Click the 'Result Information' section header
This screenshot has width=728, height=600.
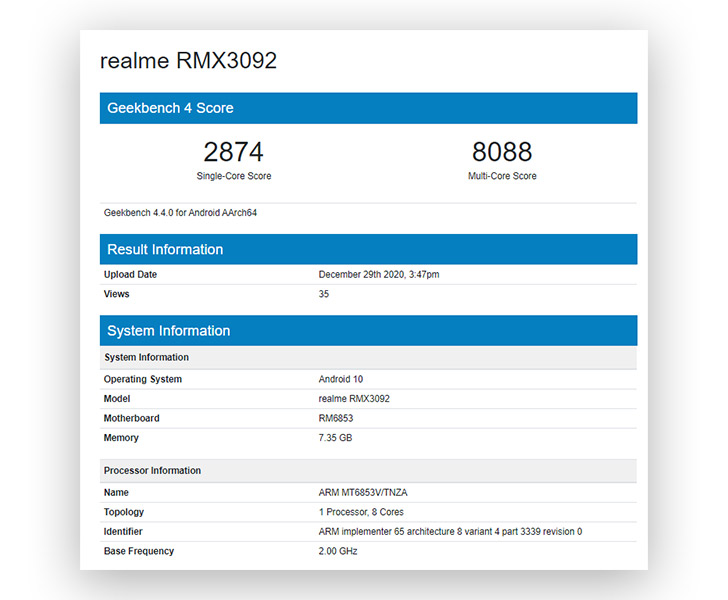[368, 249]
